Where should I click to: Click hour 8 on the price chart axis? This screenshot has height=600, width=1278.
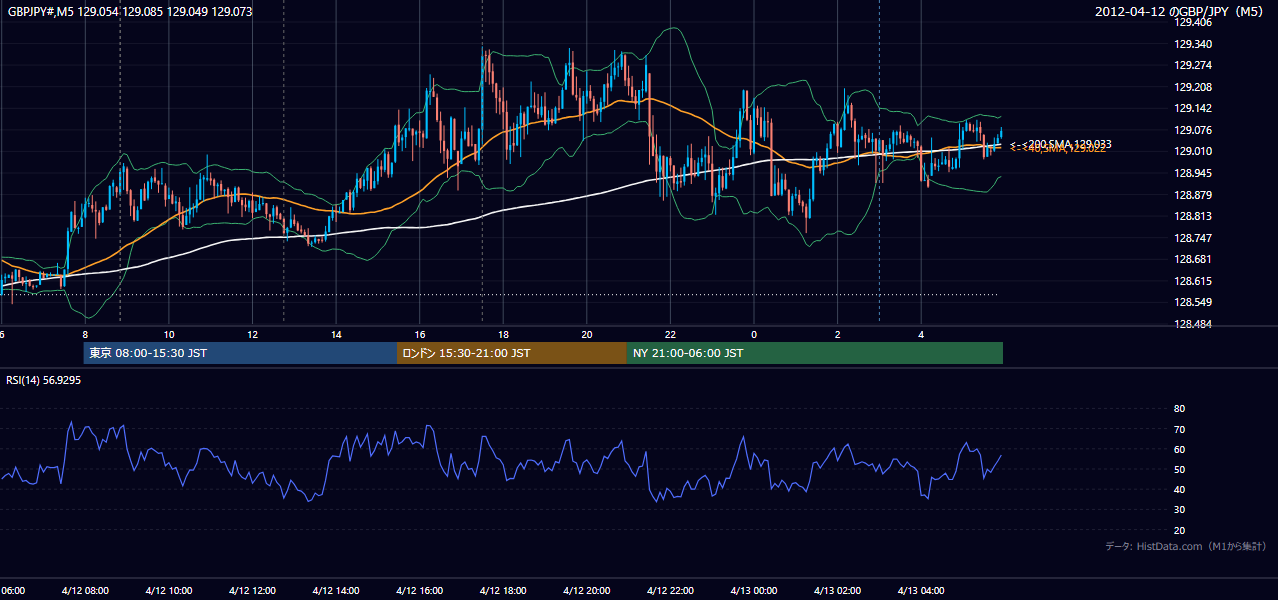[x=85, y=334]
